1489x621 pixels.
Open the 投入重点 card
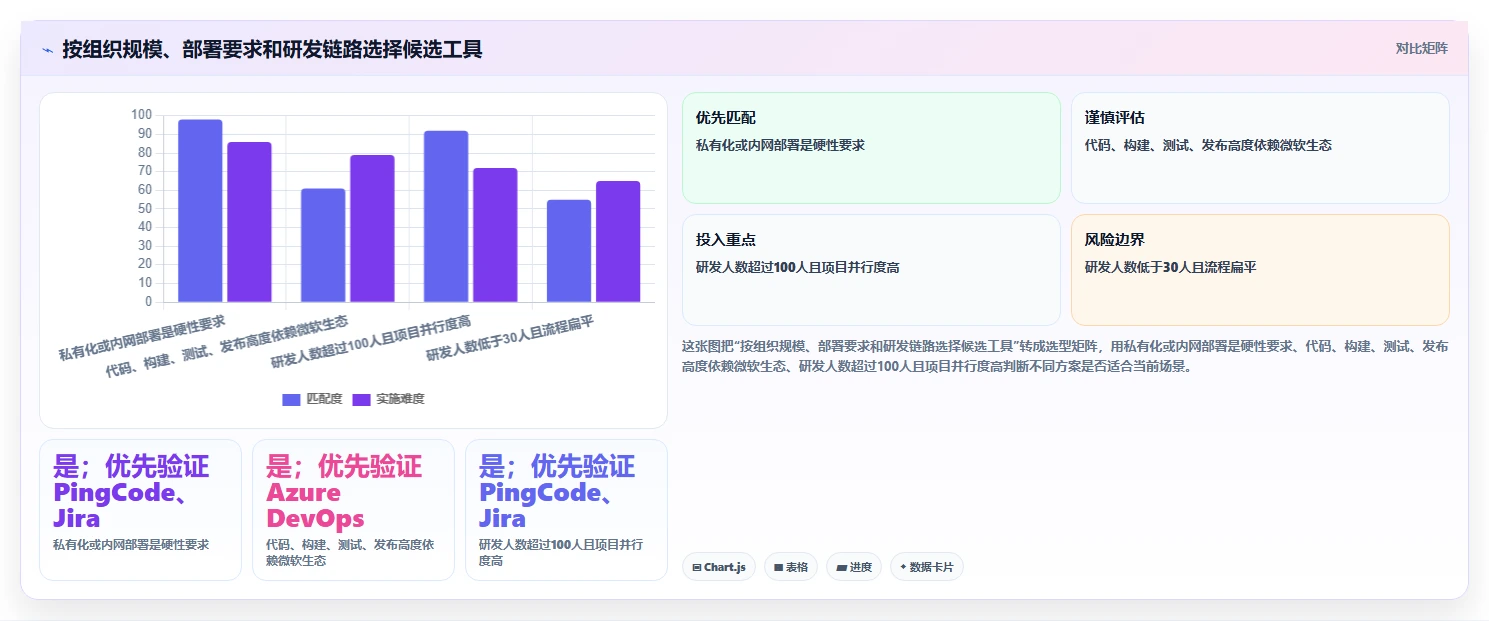[871, 270]
